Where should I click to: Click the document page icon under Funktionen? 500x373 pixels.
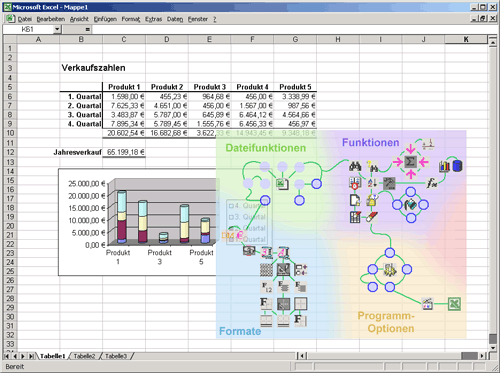point(355,200)
